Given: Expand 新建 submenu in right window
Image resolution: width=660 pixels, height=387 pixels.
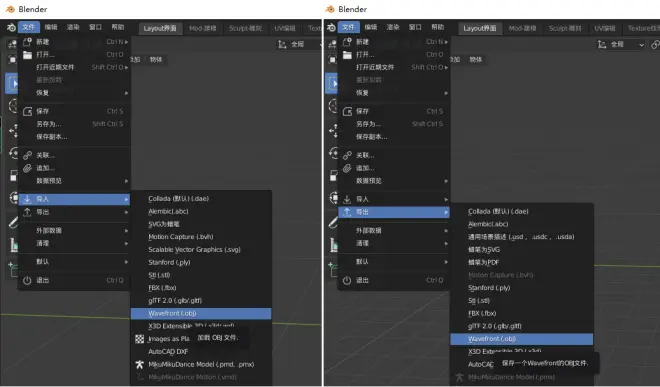Looking at the screenshot, I should pyautogui.click(x=394, y=42).
